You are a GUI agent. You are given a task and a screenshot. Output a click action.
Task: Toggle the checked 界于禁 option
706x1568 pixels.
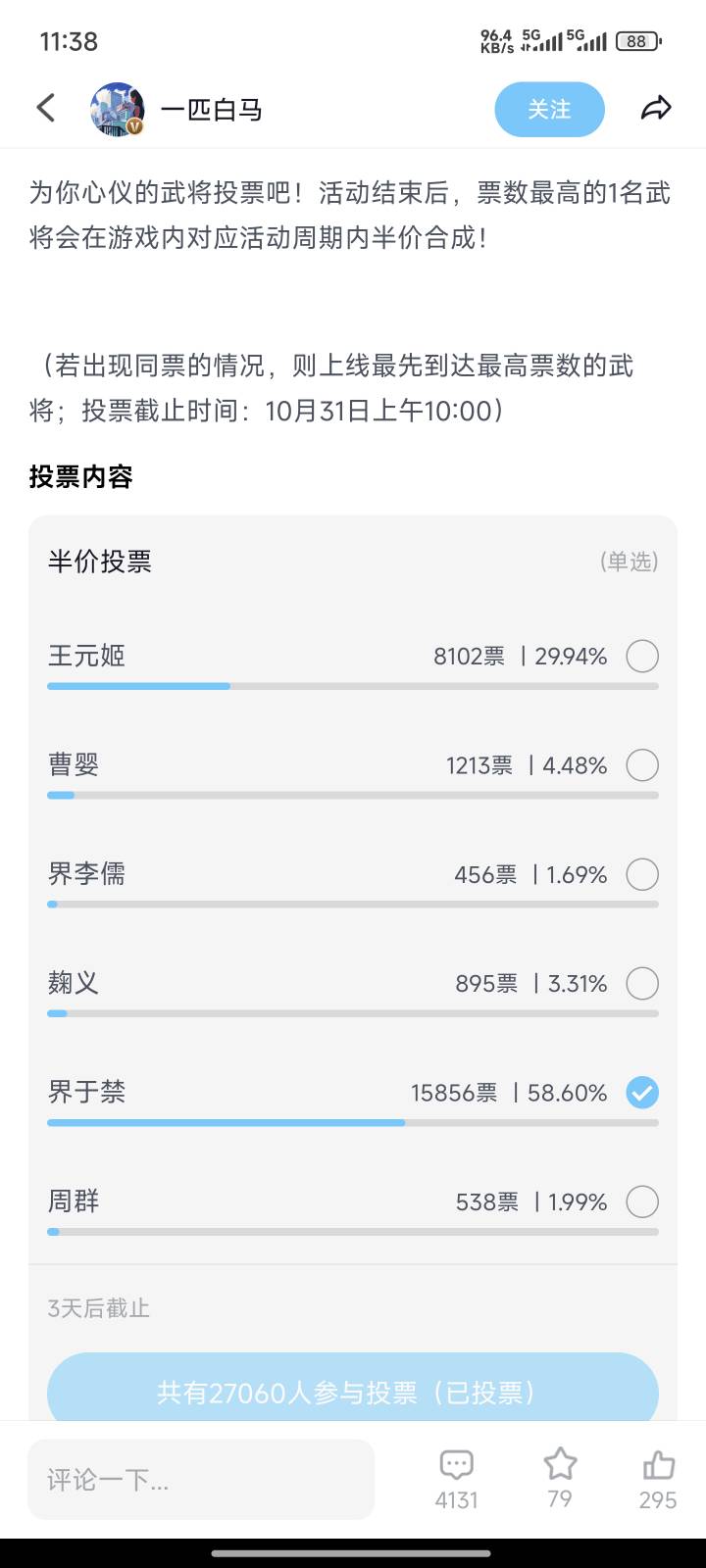642,1092
